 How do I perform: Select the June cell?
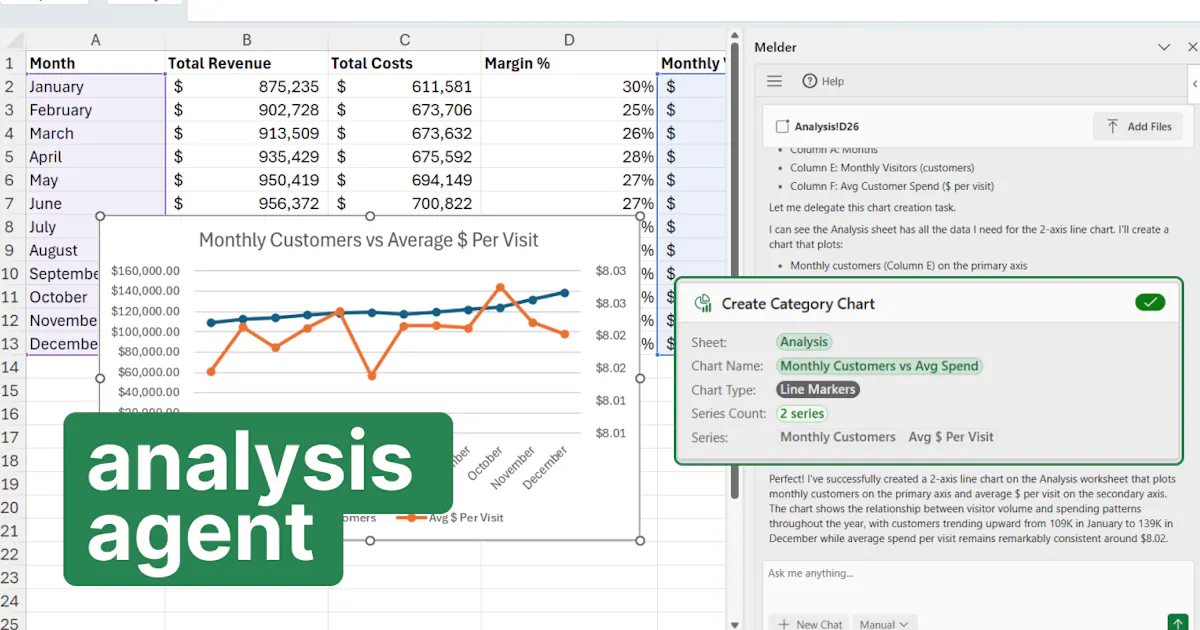(96, 203)
